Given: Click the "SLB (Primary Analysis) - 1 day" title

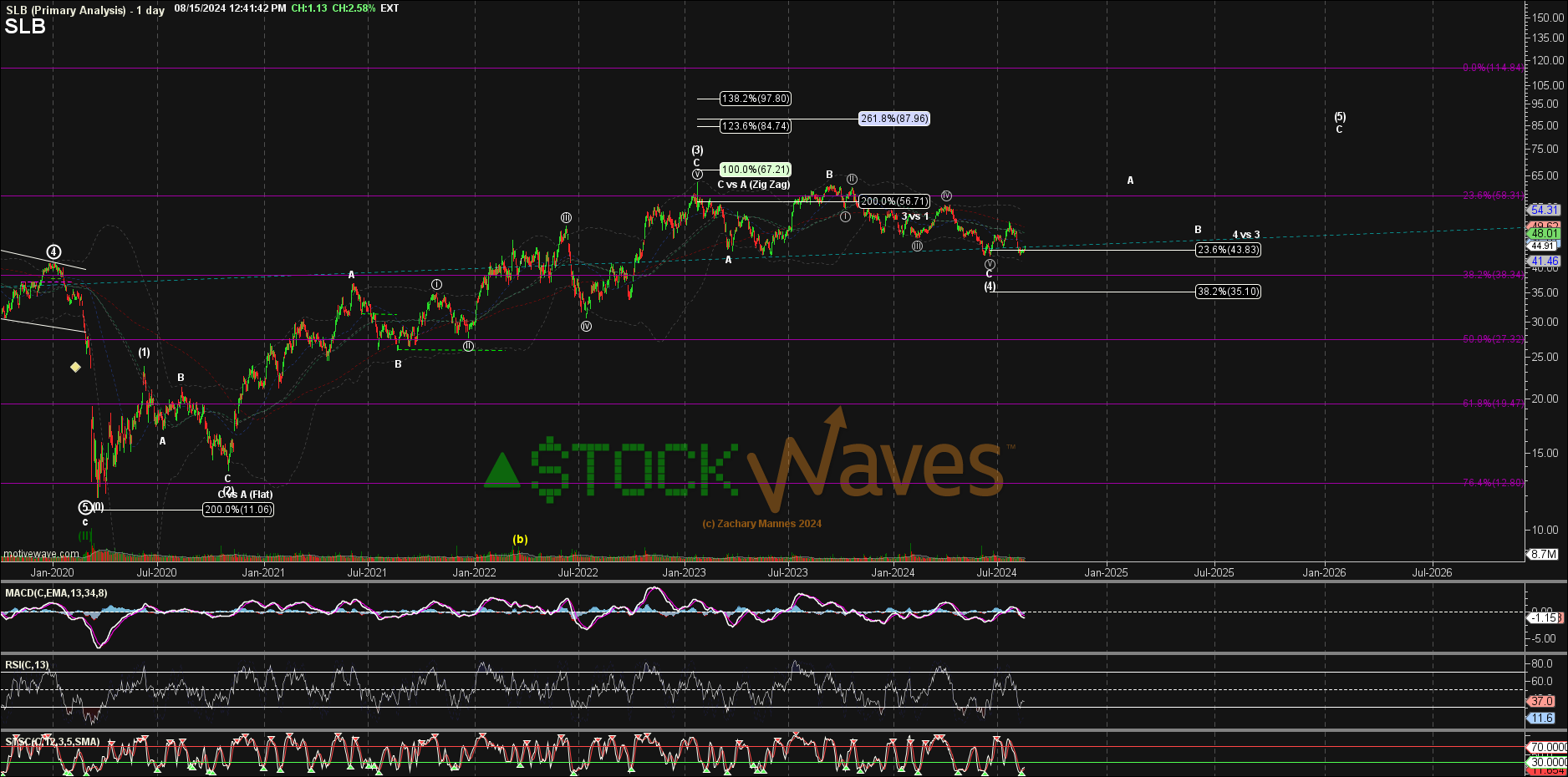Looking at the screenshot, I should coord(85,10).
